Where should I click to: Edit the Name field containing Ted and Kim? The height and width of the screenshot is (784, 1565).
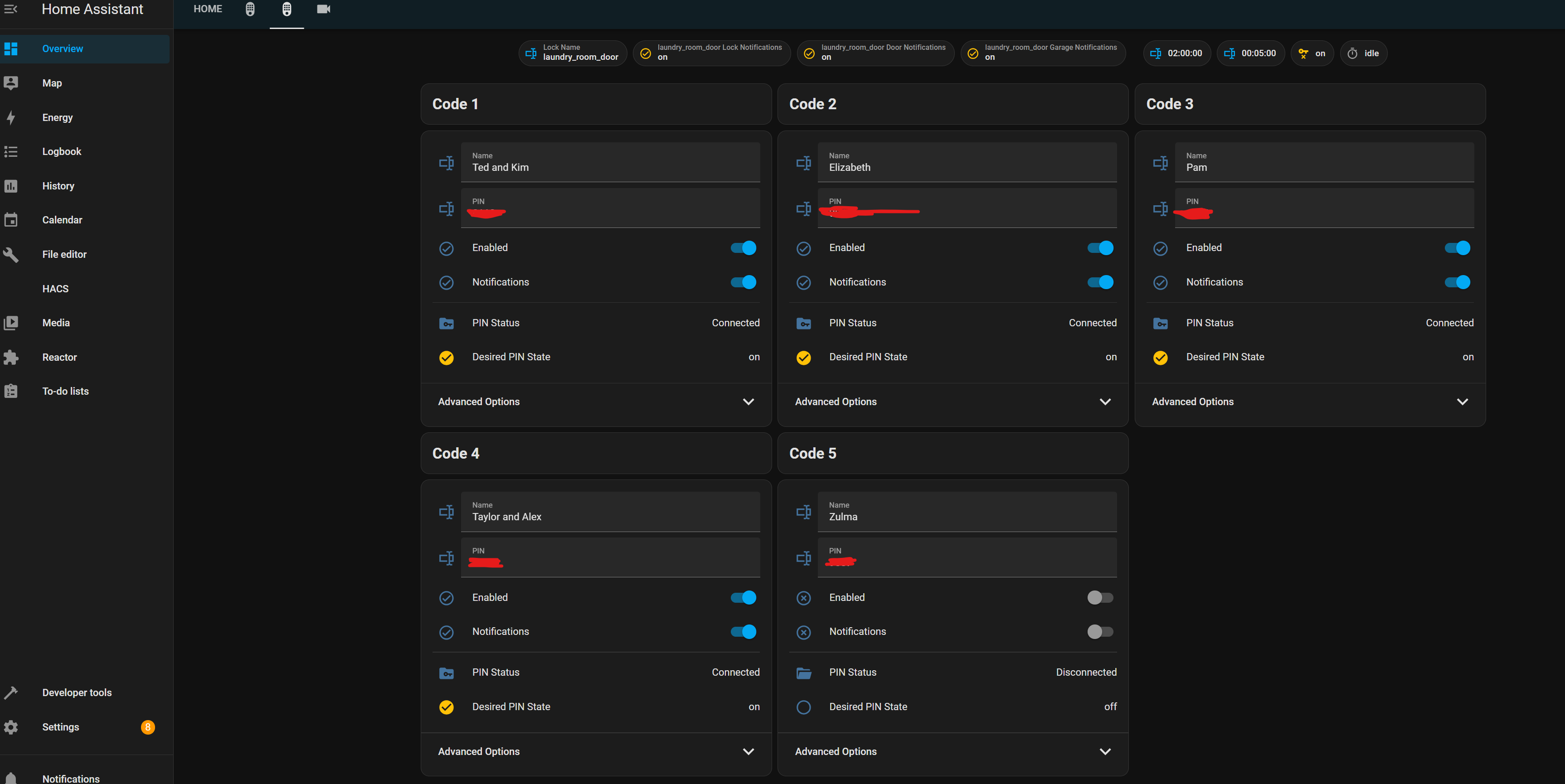611,162
